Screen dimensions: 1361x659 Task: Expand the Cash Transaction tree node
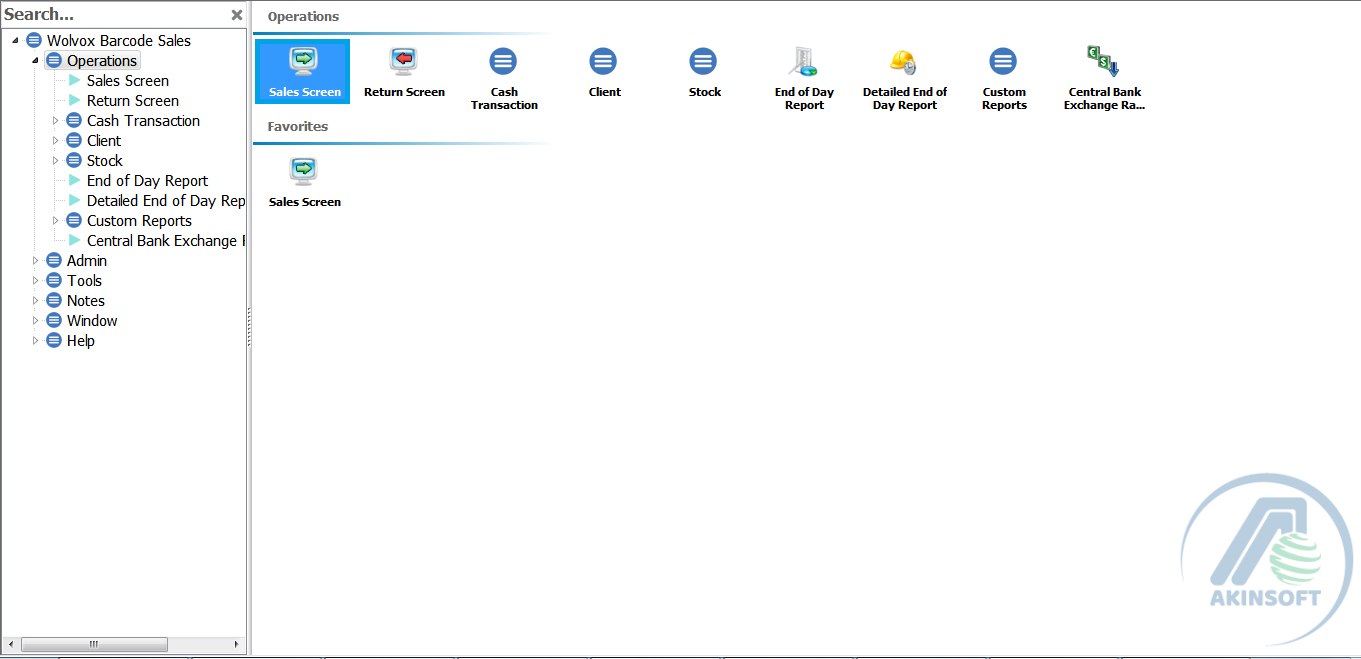pyautogui.click(x=56, y=121)
